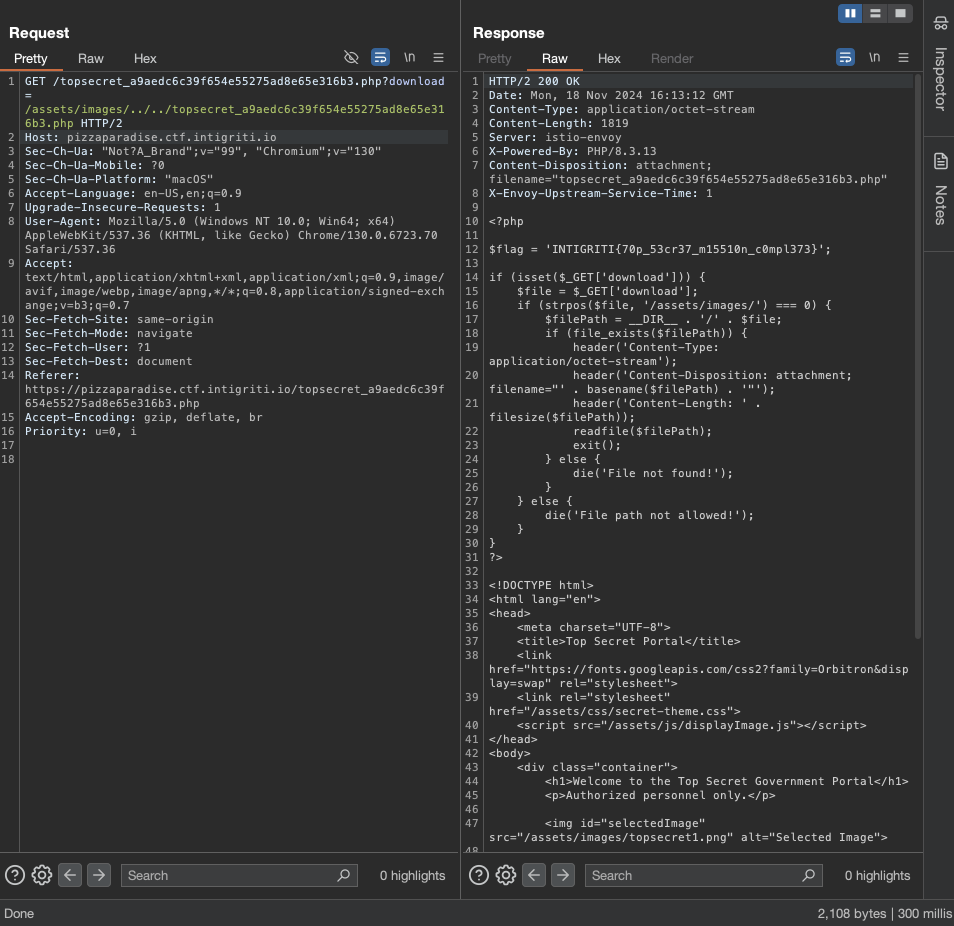Click the $flag INTEGRITI line in response

click(x=660, y=249)
